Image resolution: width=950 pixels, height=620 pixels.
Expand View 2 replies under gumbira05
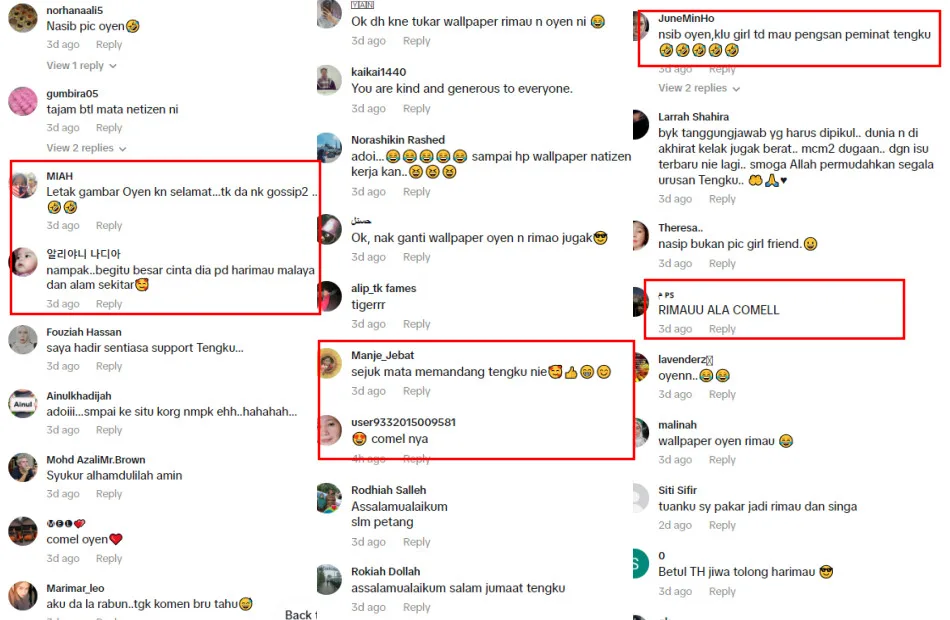[x=86, y=148]
